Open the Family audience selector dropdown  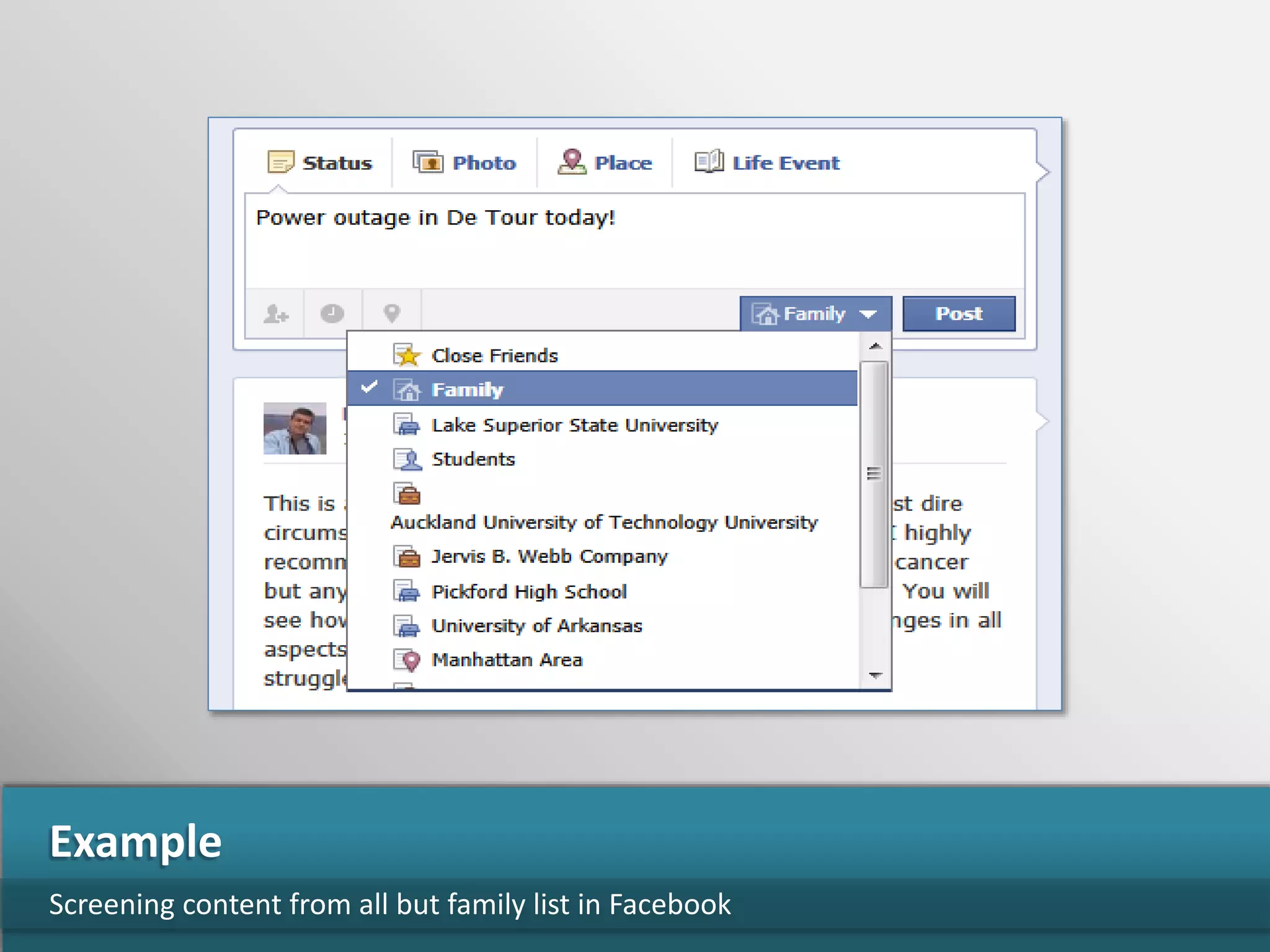815,314
